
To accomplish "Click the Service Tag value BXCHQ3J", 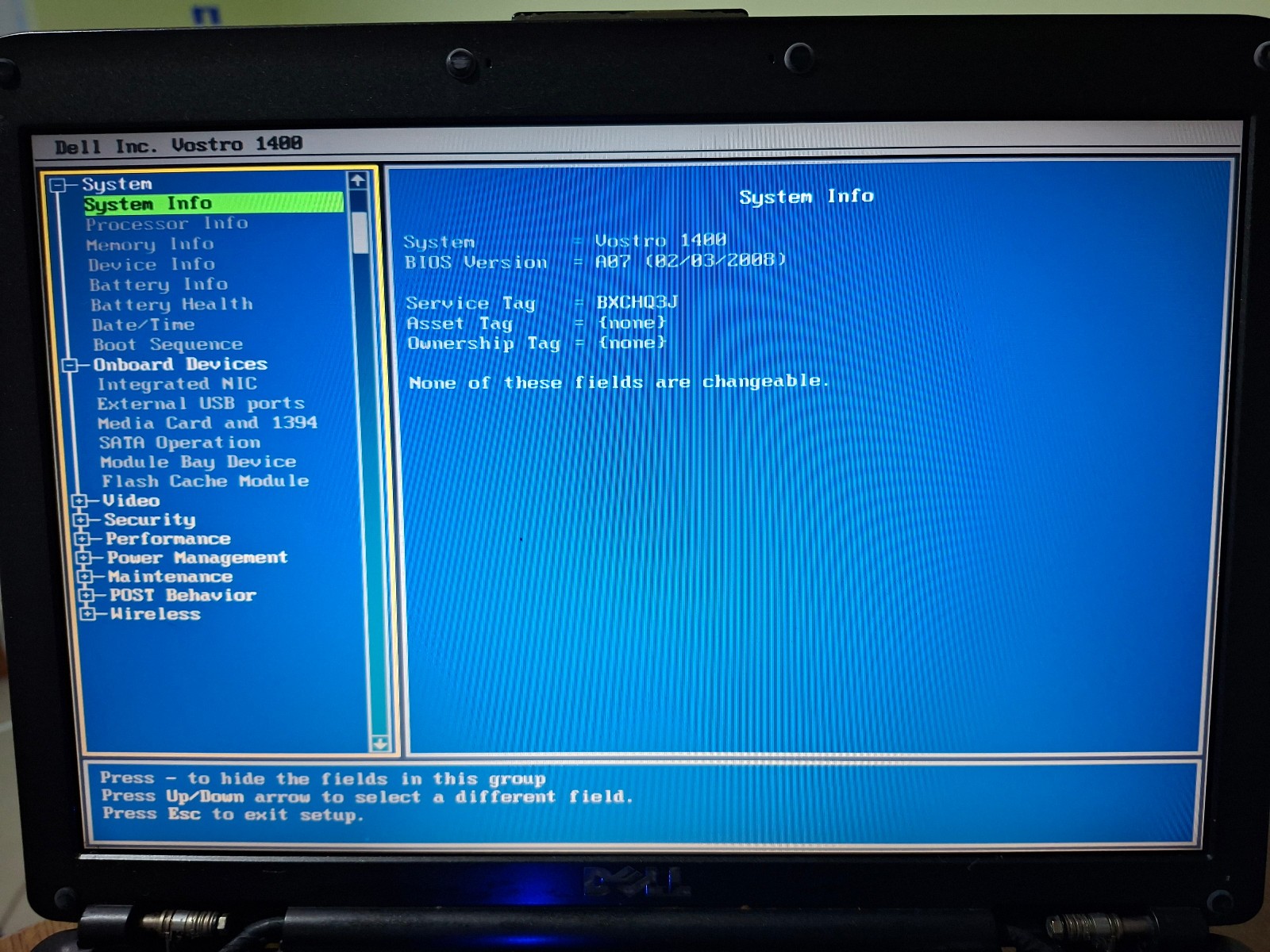I will (637, 302).
